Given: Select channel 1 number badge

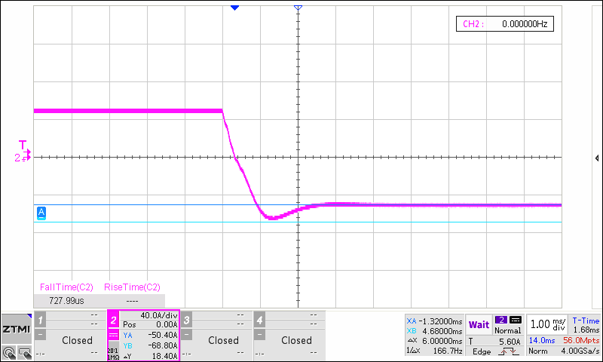Looking at the screenshot, I should coord(40,319).
